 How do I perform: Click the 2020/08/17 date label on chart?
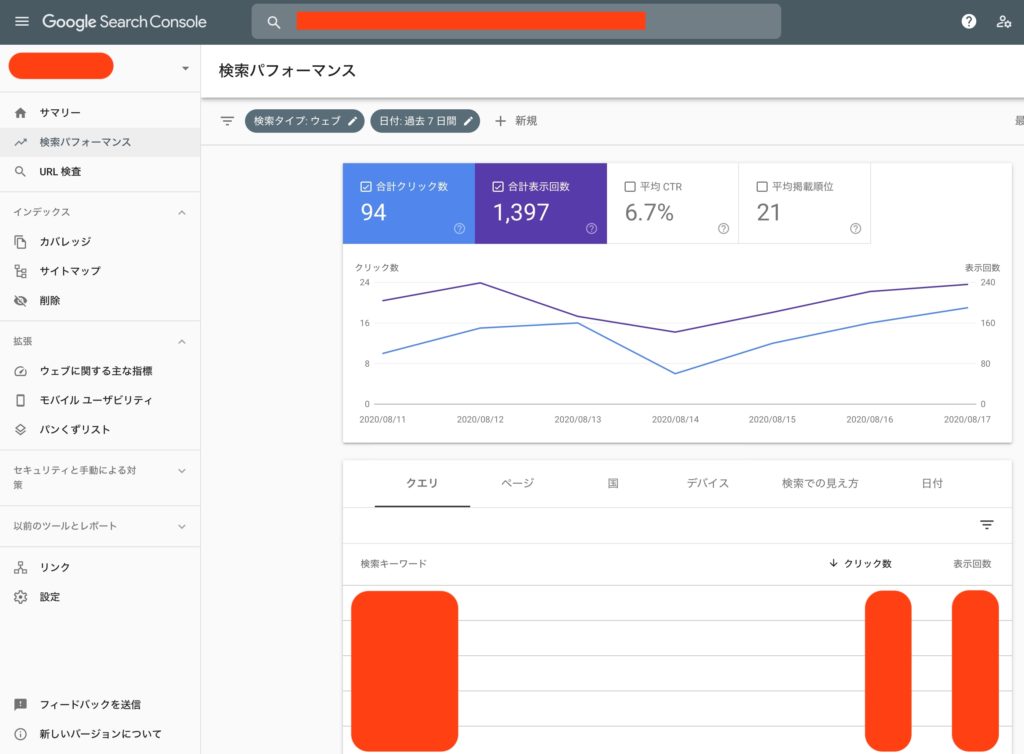coord(967,419)
